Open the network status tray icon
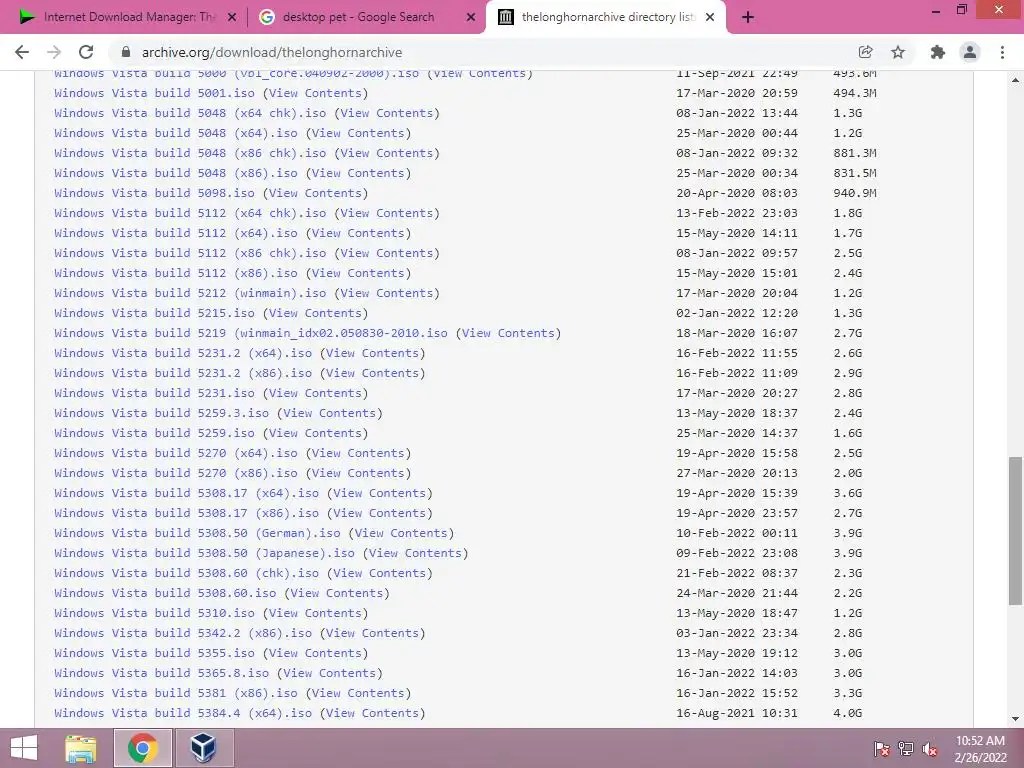The image size is (1024, 768). (906, 749)
